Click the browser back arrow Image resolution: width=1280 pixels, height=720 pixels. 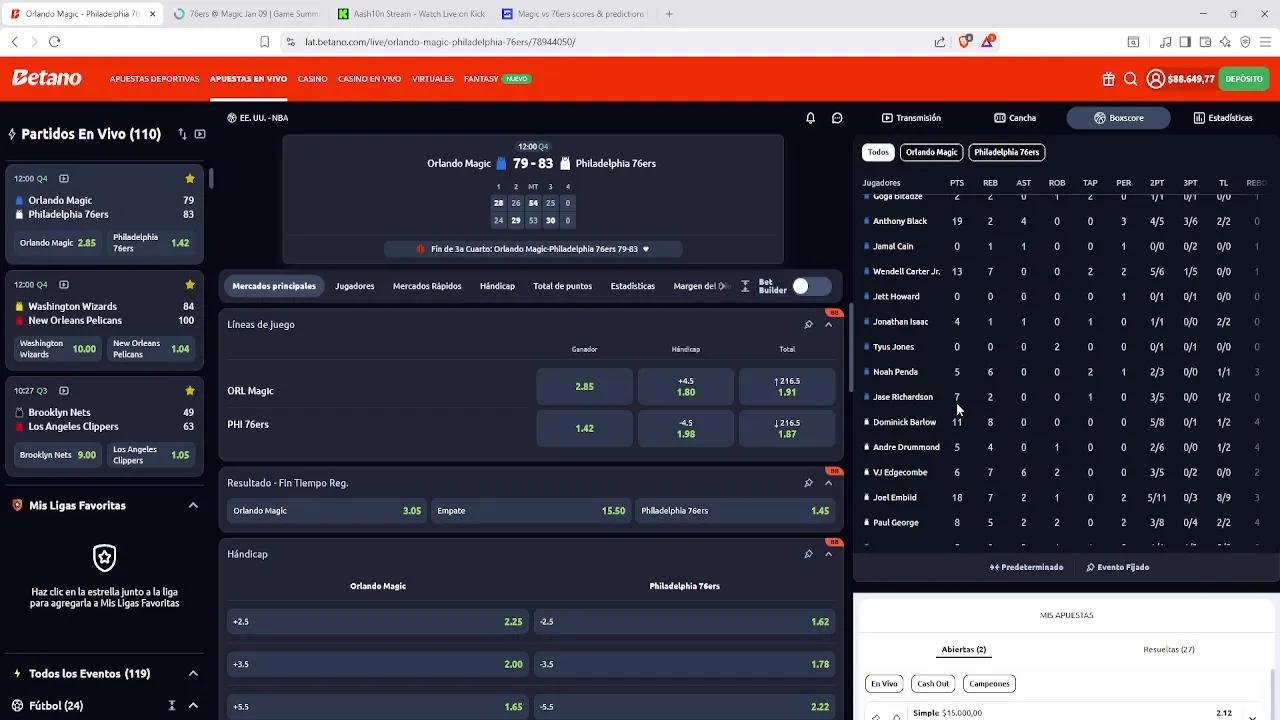click(14, 42)
